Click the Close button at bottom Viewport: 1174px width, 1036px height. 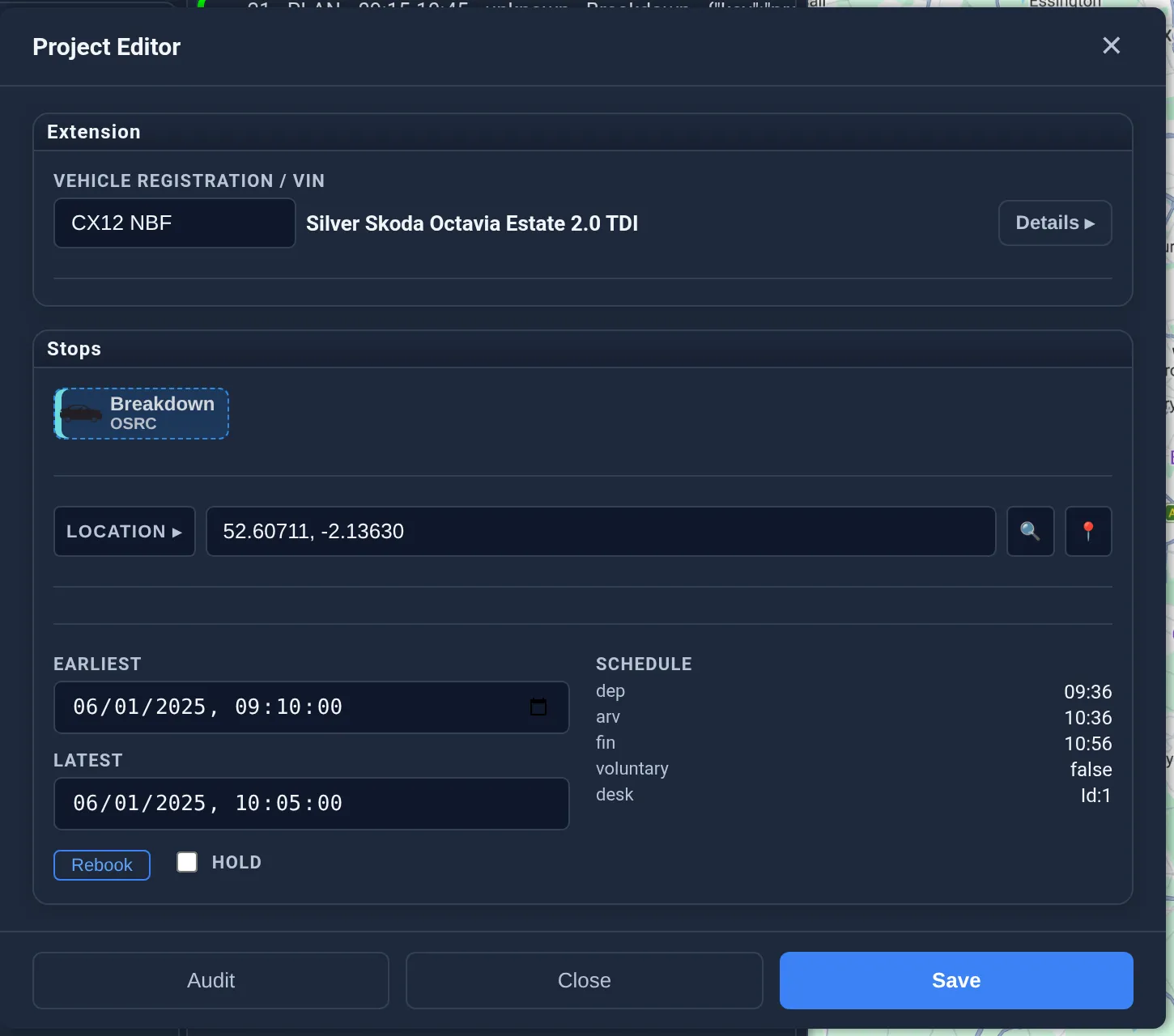coord(585,980)
